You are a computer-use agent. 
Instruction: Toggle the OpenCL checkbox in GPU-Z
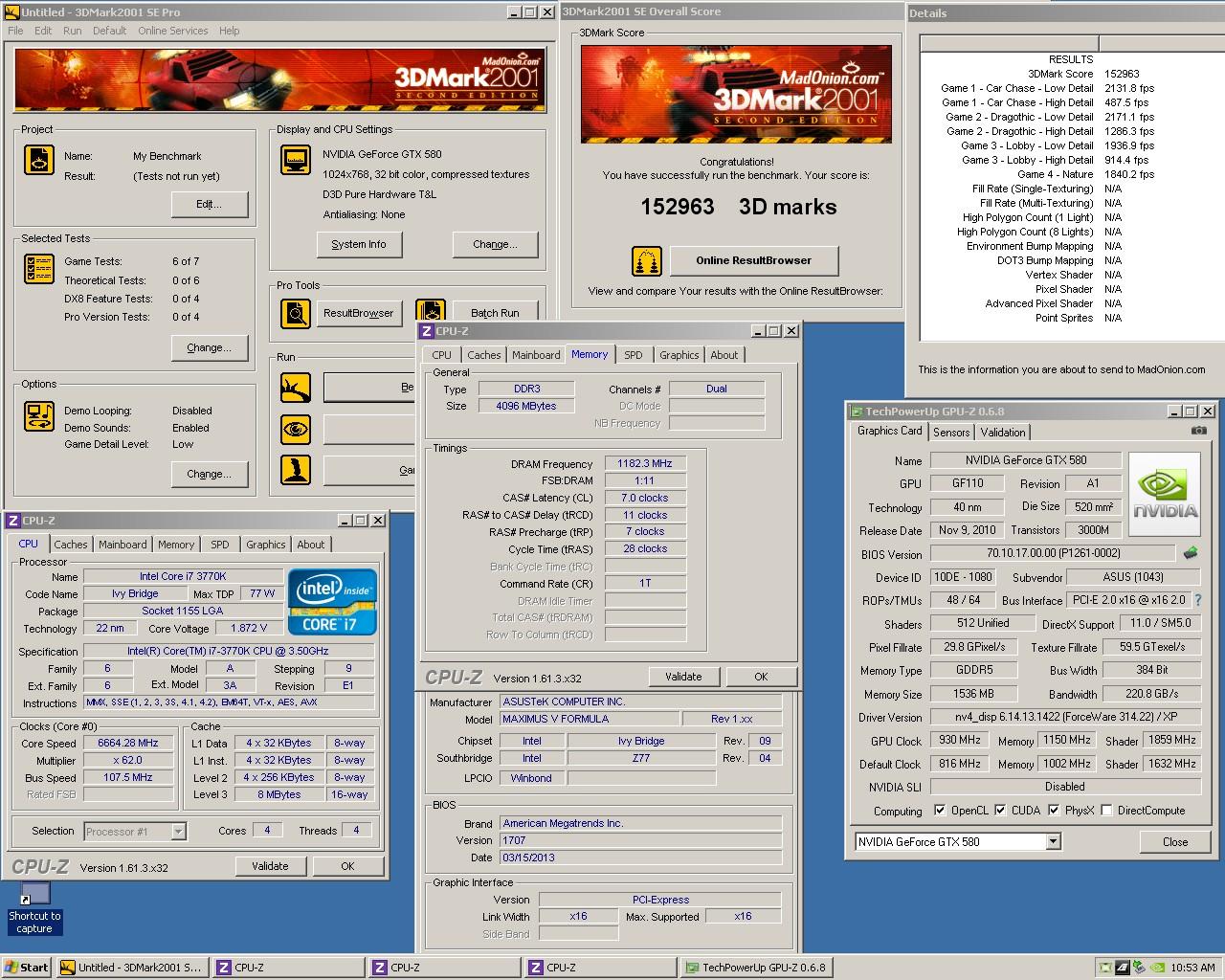tap(940, 811)
